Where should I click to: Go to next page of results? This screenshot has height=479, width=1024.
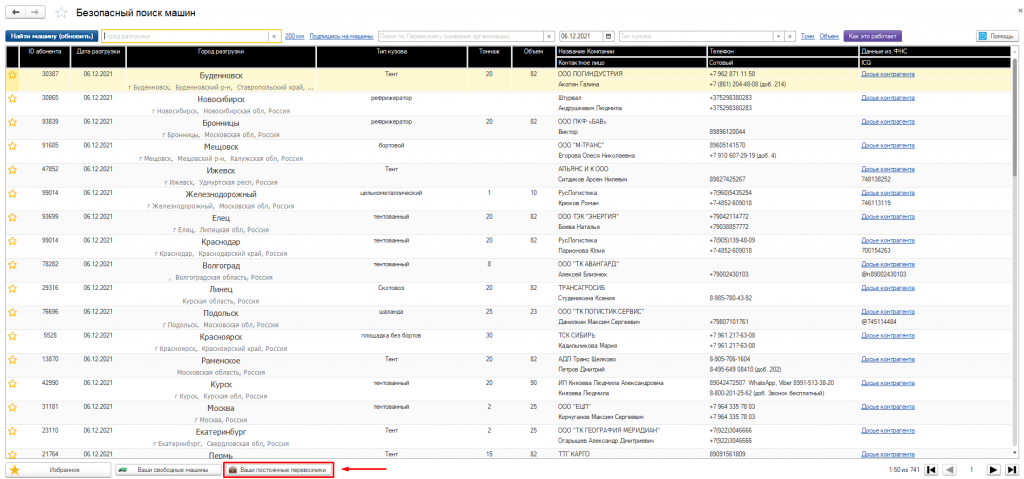(993, 469)
